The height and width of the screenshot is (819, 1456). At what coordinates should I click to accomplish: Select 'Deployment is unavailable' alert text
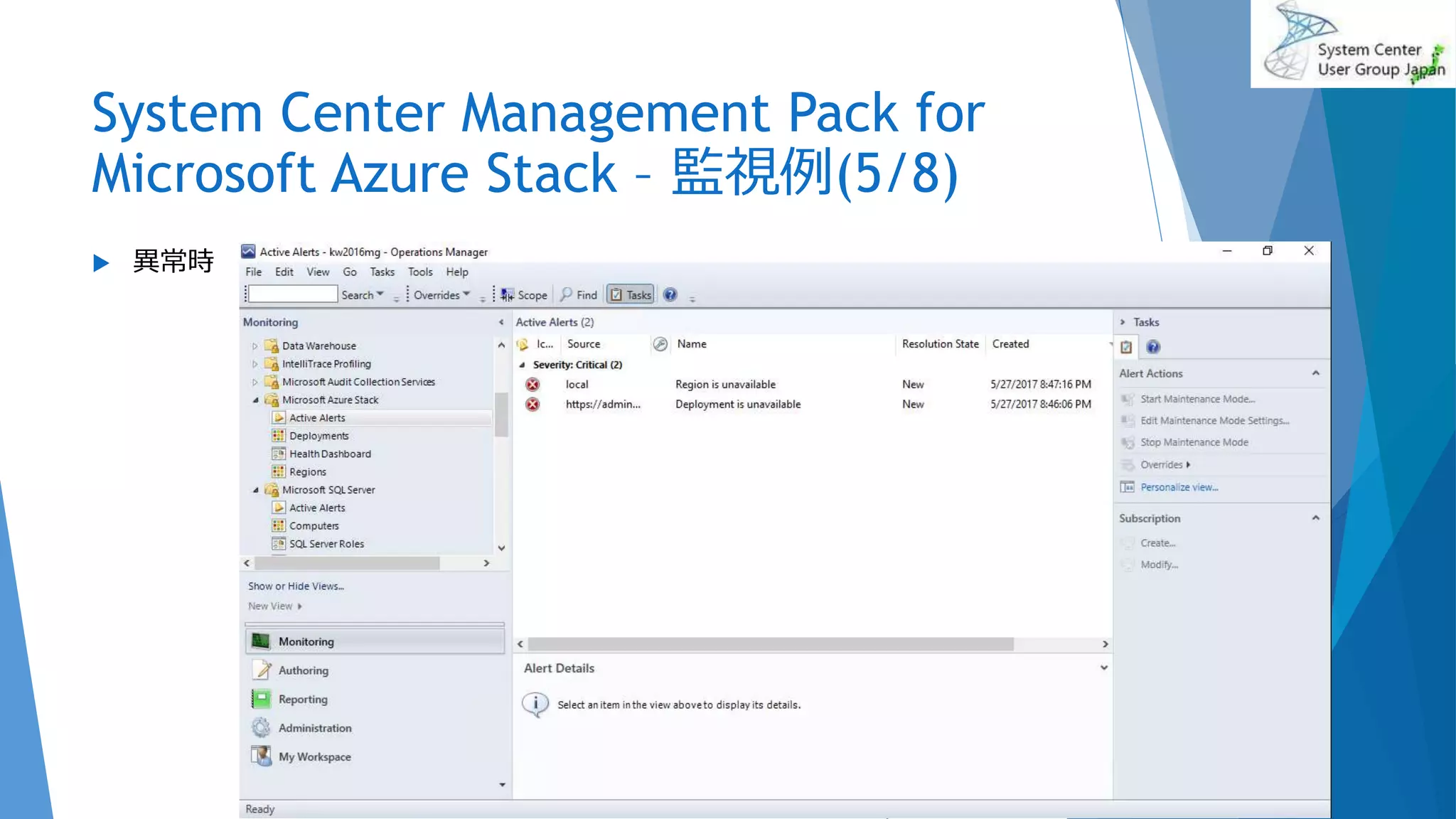pyautogui.click(x=738, y=405)
